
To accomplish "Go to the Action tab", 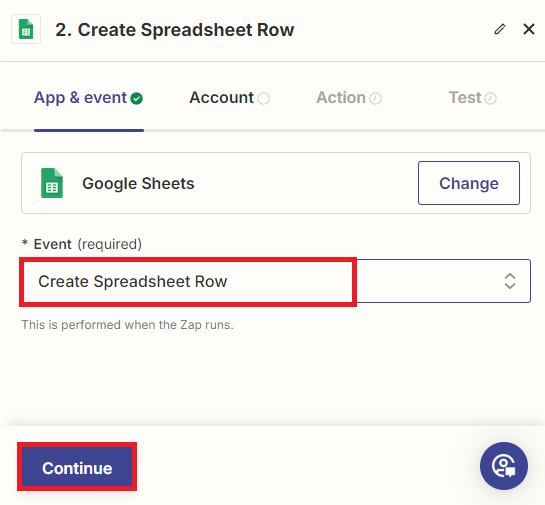I will tap(349, 98).
